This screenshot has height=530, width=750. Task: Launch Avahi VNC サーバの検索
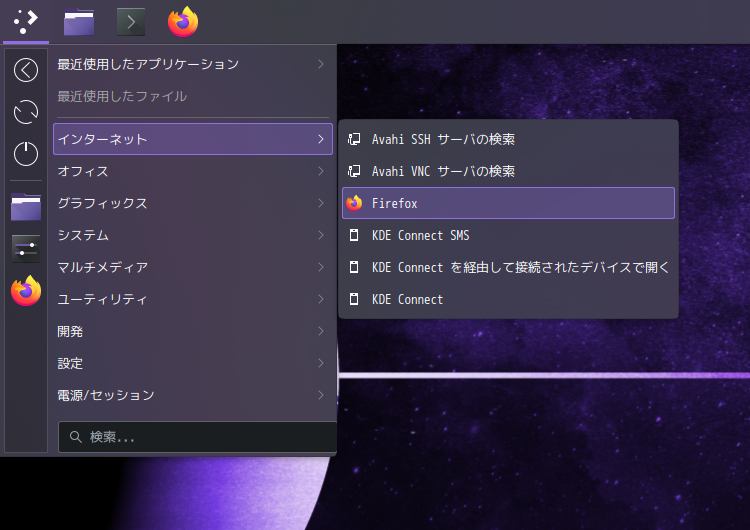pos(508,171)
